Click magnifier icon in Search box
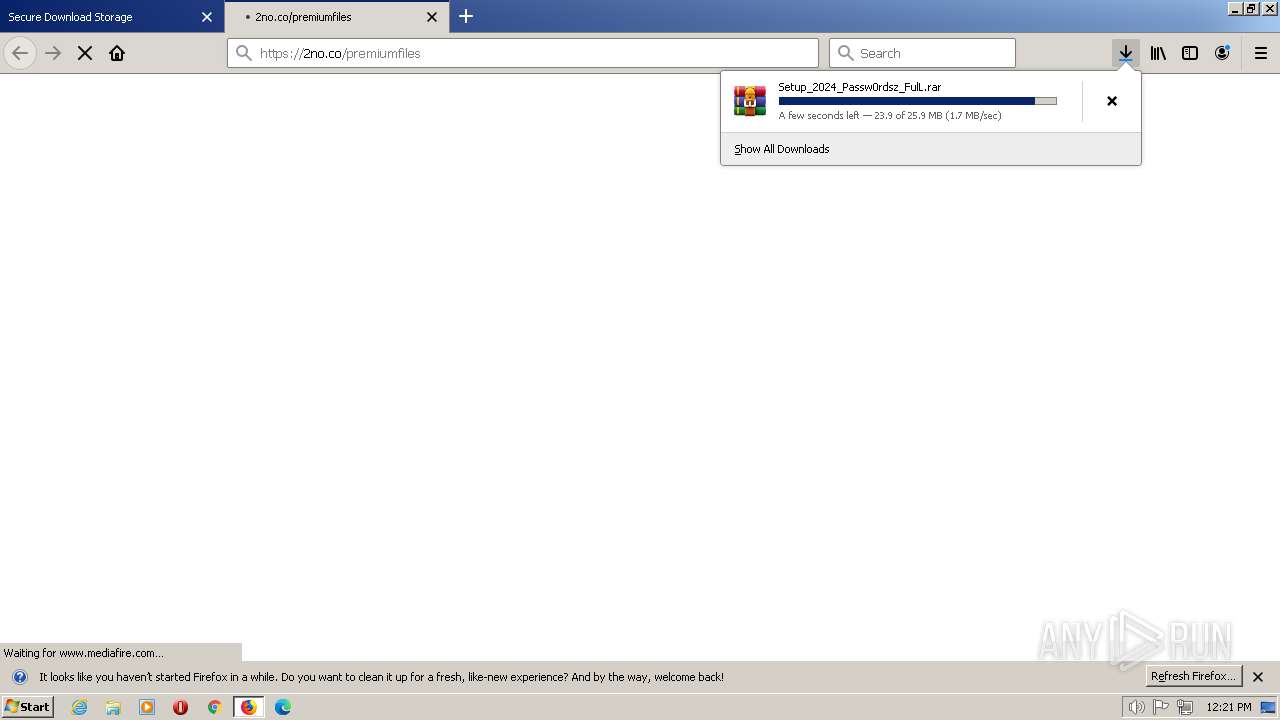The width and height of the screenshot is (1280, 720). click(846, 53)
